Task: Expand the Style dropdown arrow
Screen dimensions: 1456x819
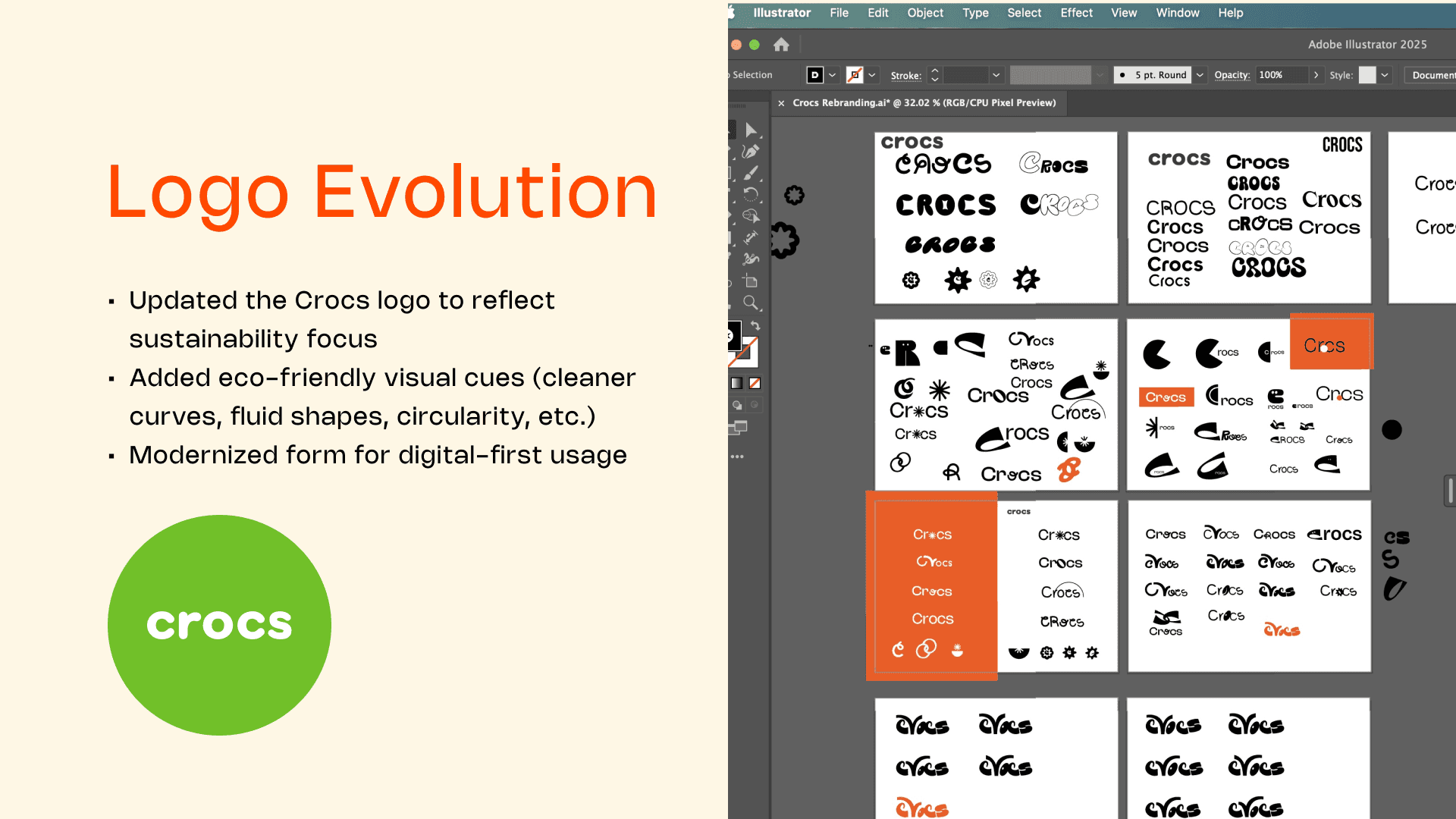Action: pos(1385,75)
